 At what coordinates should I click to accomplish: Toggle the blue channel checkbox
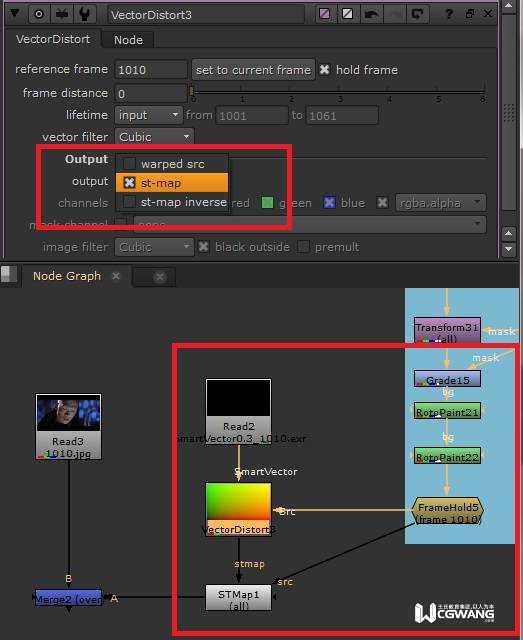pyautogui.click(x=329, y=202)
